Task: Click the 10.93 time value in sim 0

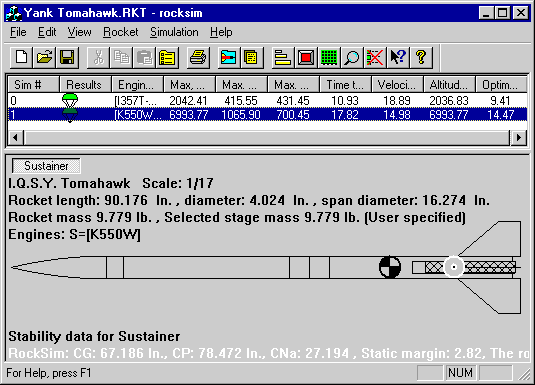Action: (345, 101)
